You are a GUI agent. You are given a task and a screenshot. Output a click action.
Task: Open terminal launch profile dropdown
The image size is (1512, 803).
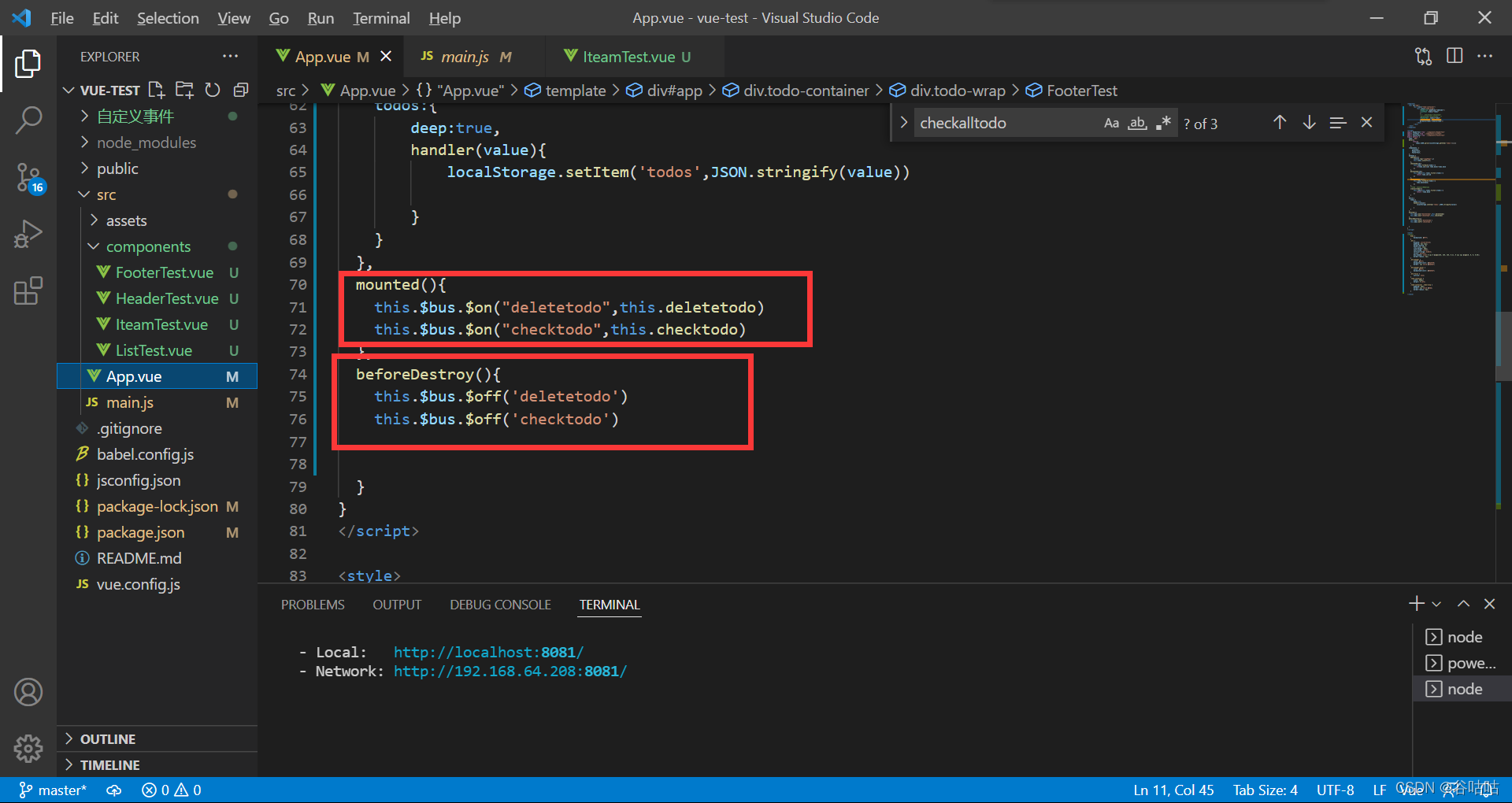click(x=1436, y=604)
